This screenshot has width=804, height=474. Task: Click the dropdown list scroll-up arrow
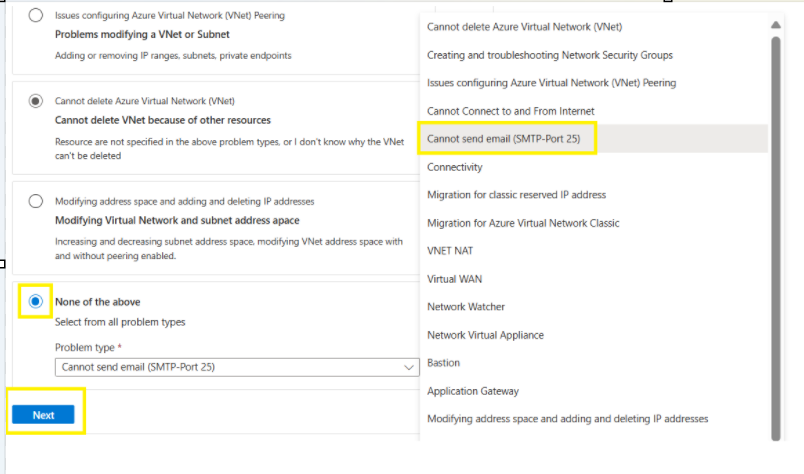(776, 25)
